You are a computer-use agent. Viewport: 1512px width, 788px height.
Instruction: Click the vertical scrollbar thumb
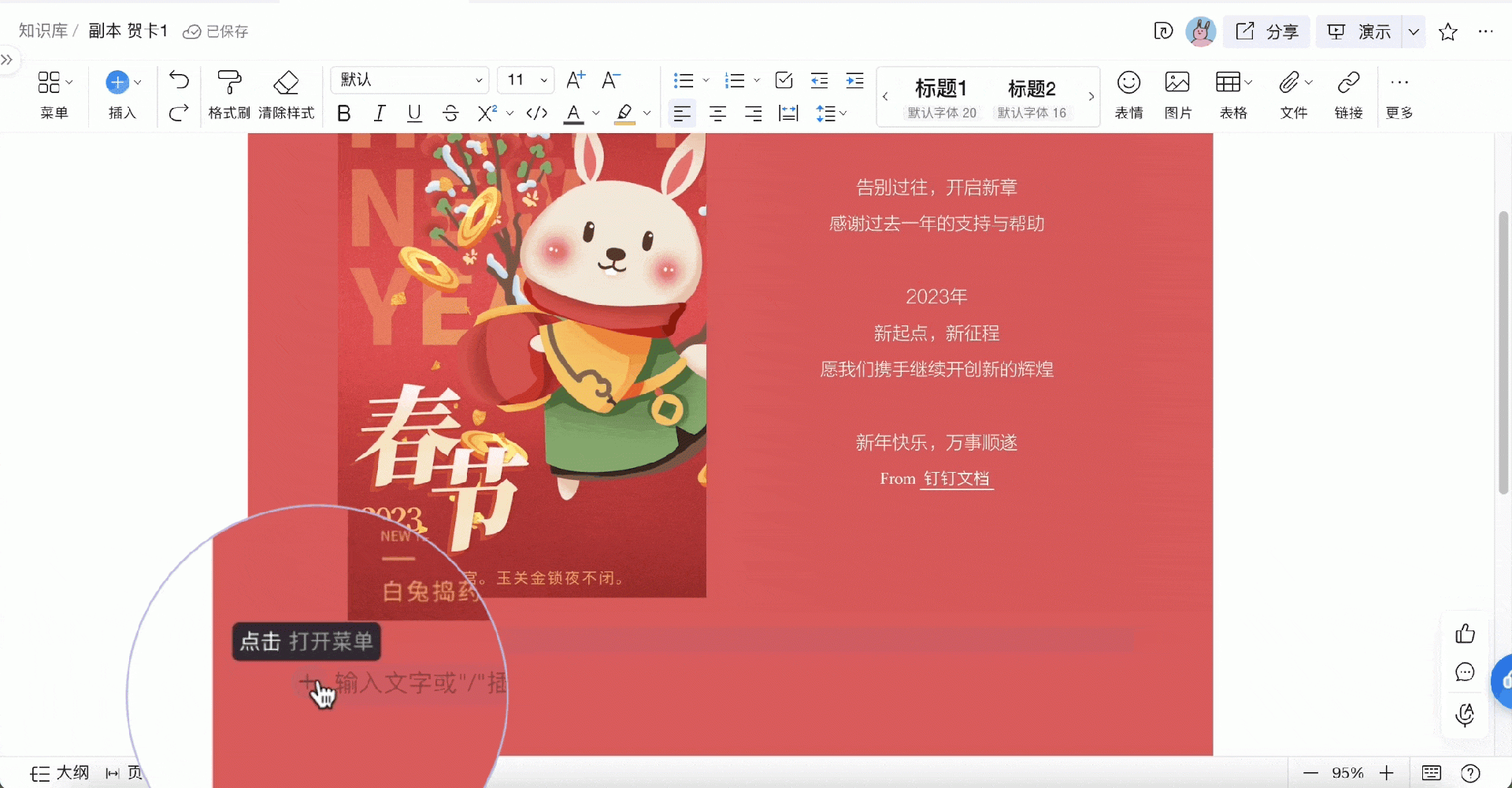point(1503,352)
